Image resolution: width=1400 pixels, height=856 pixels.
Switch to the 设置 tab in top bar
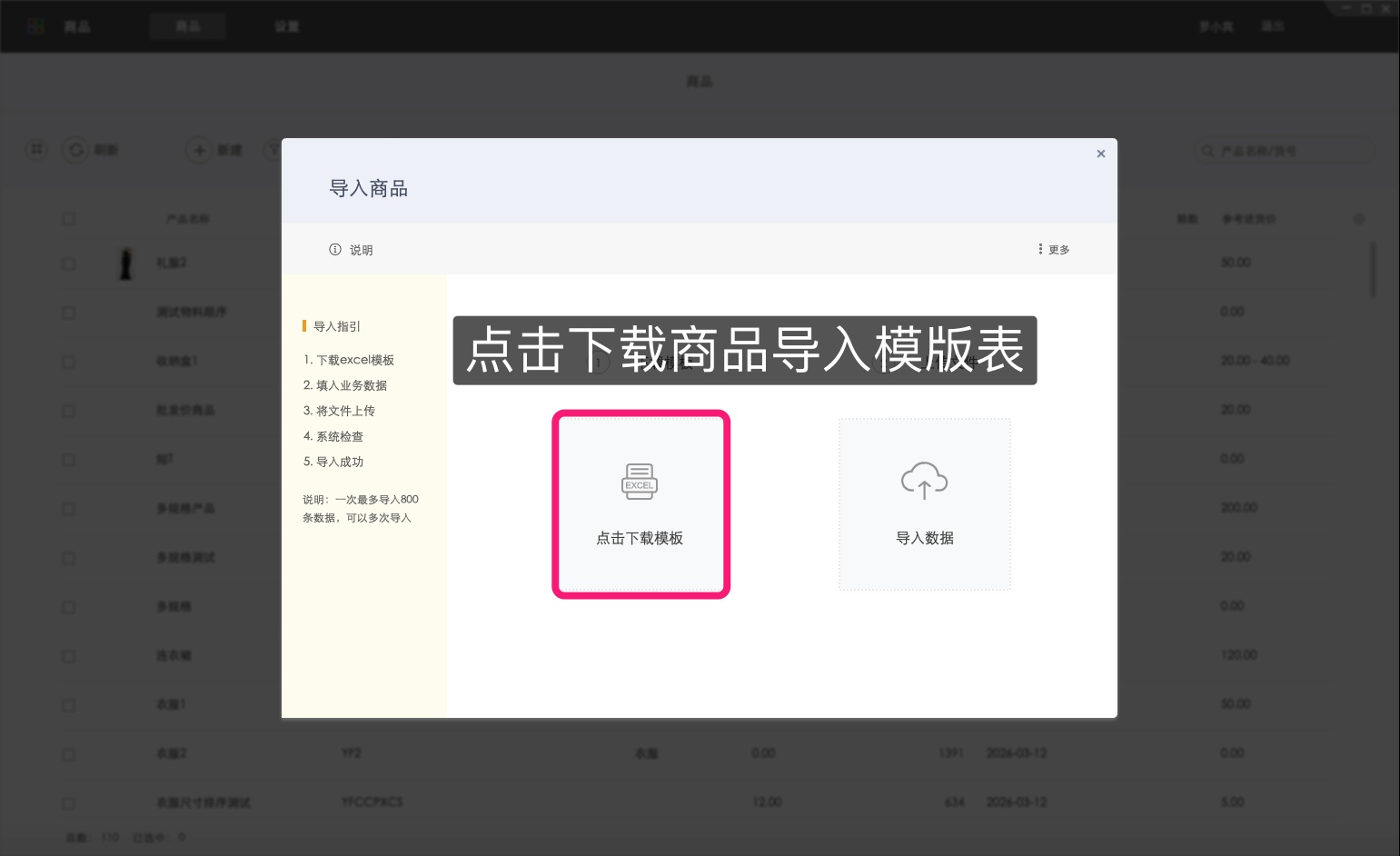coord(287,26)
